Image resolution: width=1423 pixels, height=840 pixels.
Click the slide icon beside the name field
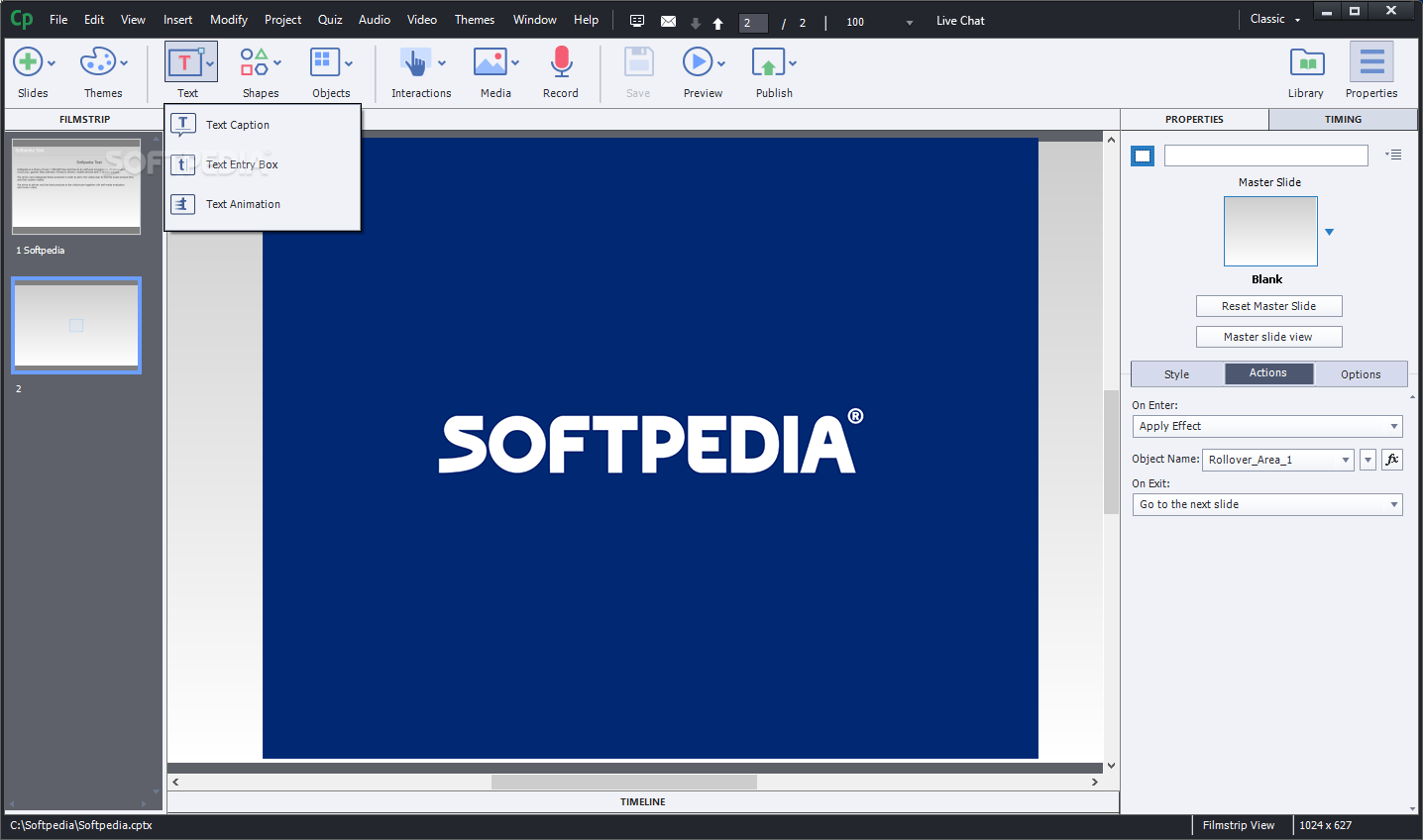point(1143,156)
